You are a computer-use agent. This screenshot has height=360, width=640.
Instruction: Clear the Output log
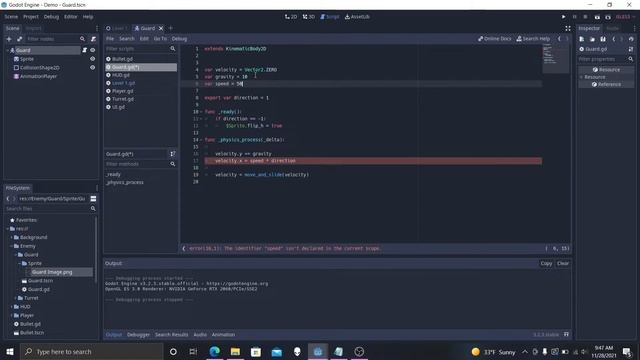click(563, 264)
